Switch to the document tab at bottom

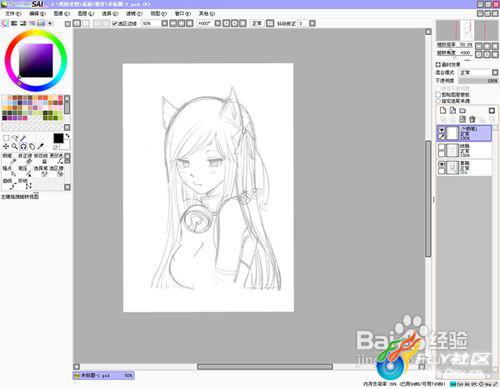103,376
